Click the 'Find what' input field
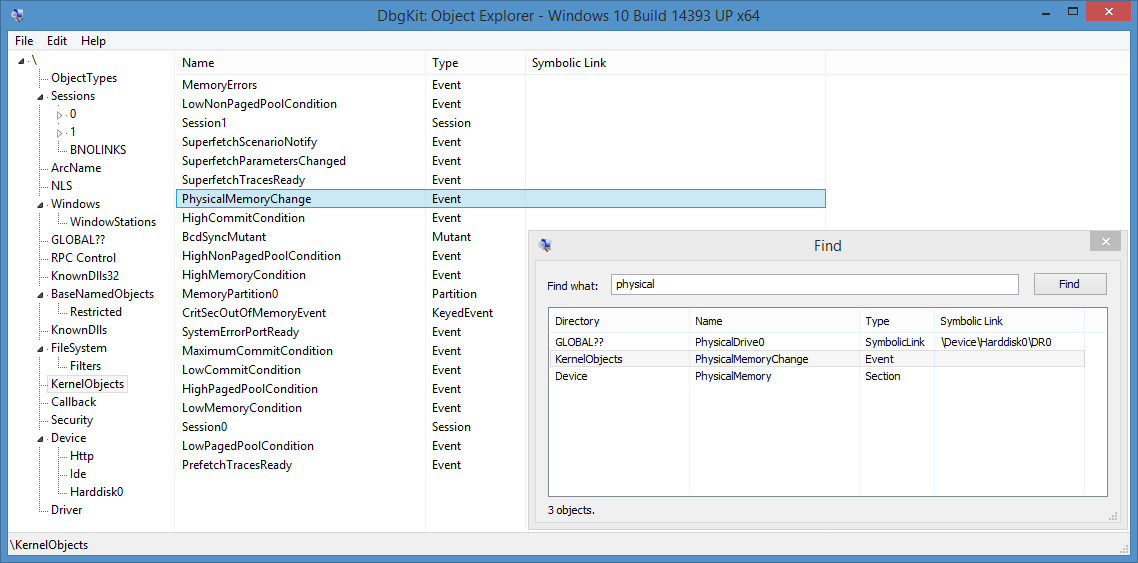1138x563 pixels. [815, 284]
